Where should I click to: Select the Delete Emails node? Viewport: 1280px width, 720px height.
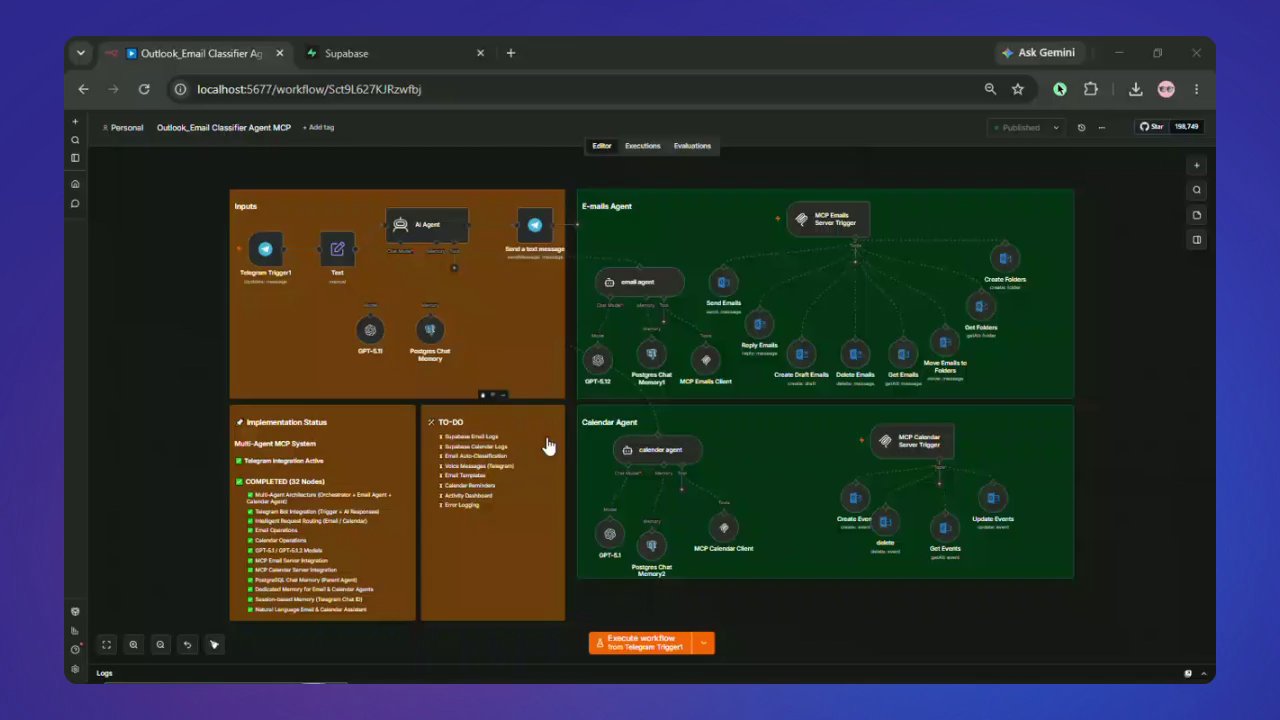pos(855,353)
